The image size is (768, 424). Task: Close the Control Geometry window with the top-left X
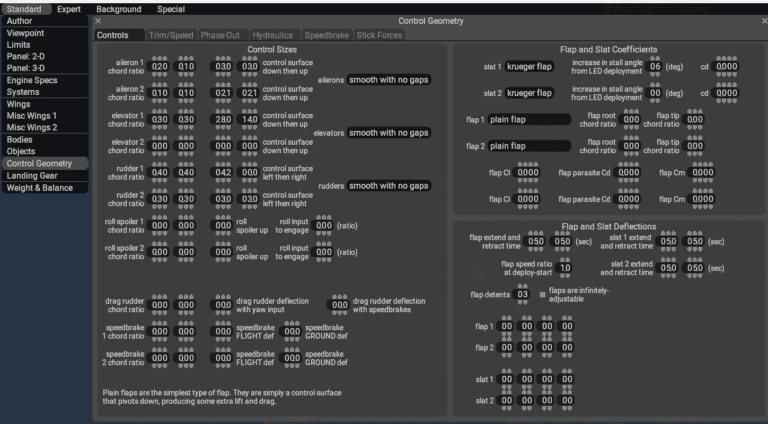(98, 21)
